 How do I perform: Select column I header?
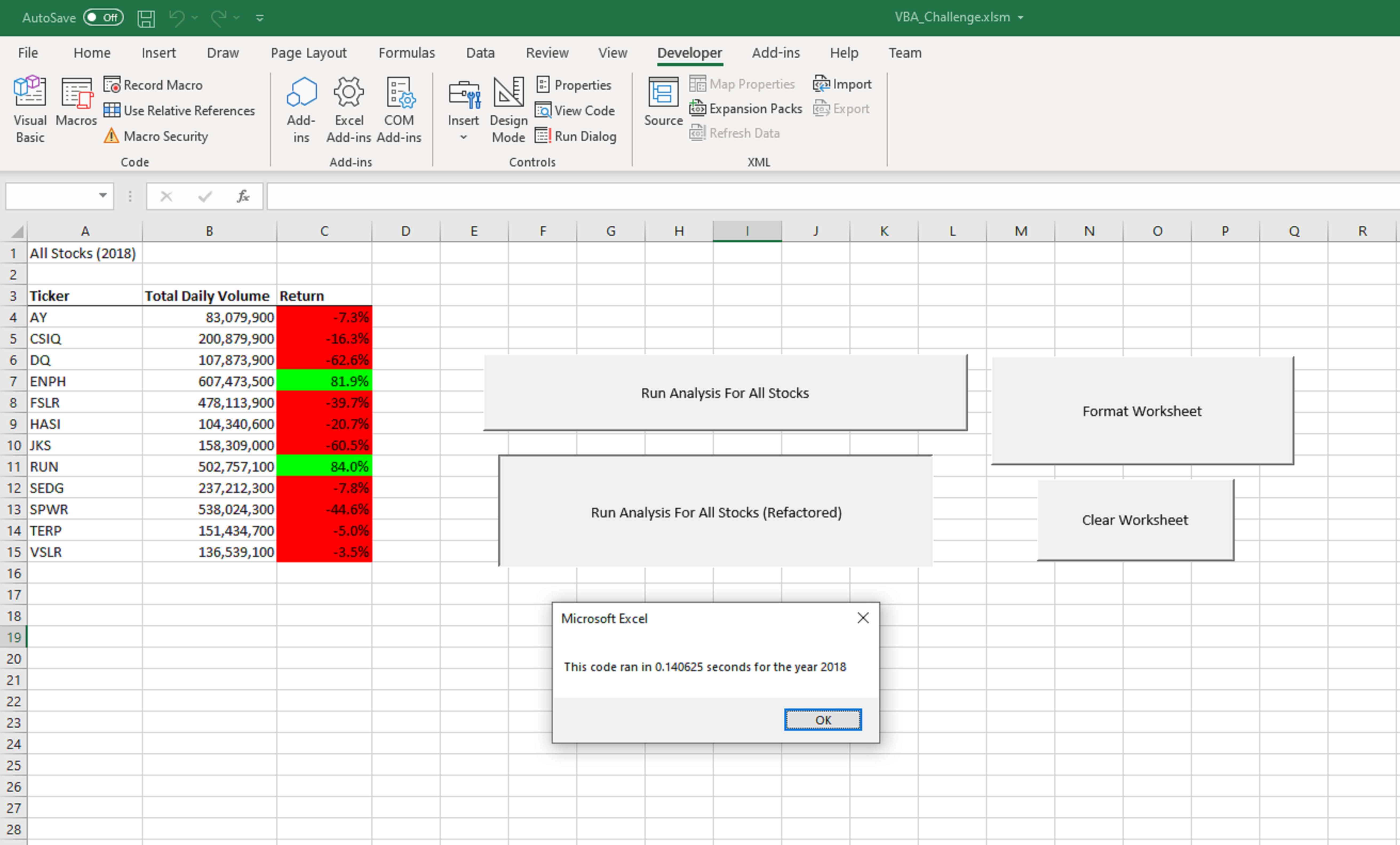tap(747, 231)
